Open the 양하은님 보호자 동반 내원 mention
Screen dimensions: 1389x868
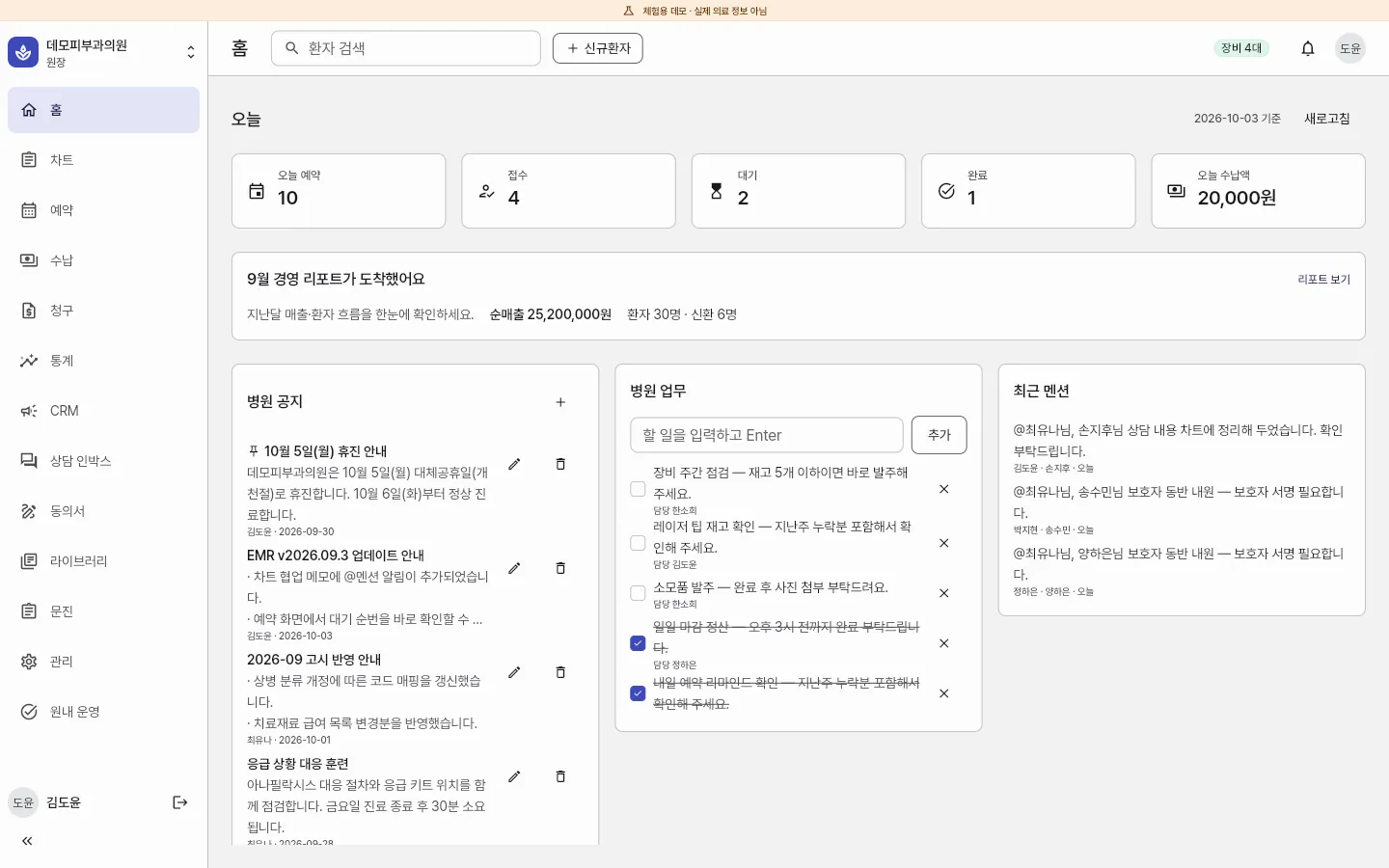[1182, 572]
